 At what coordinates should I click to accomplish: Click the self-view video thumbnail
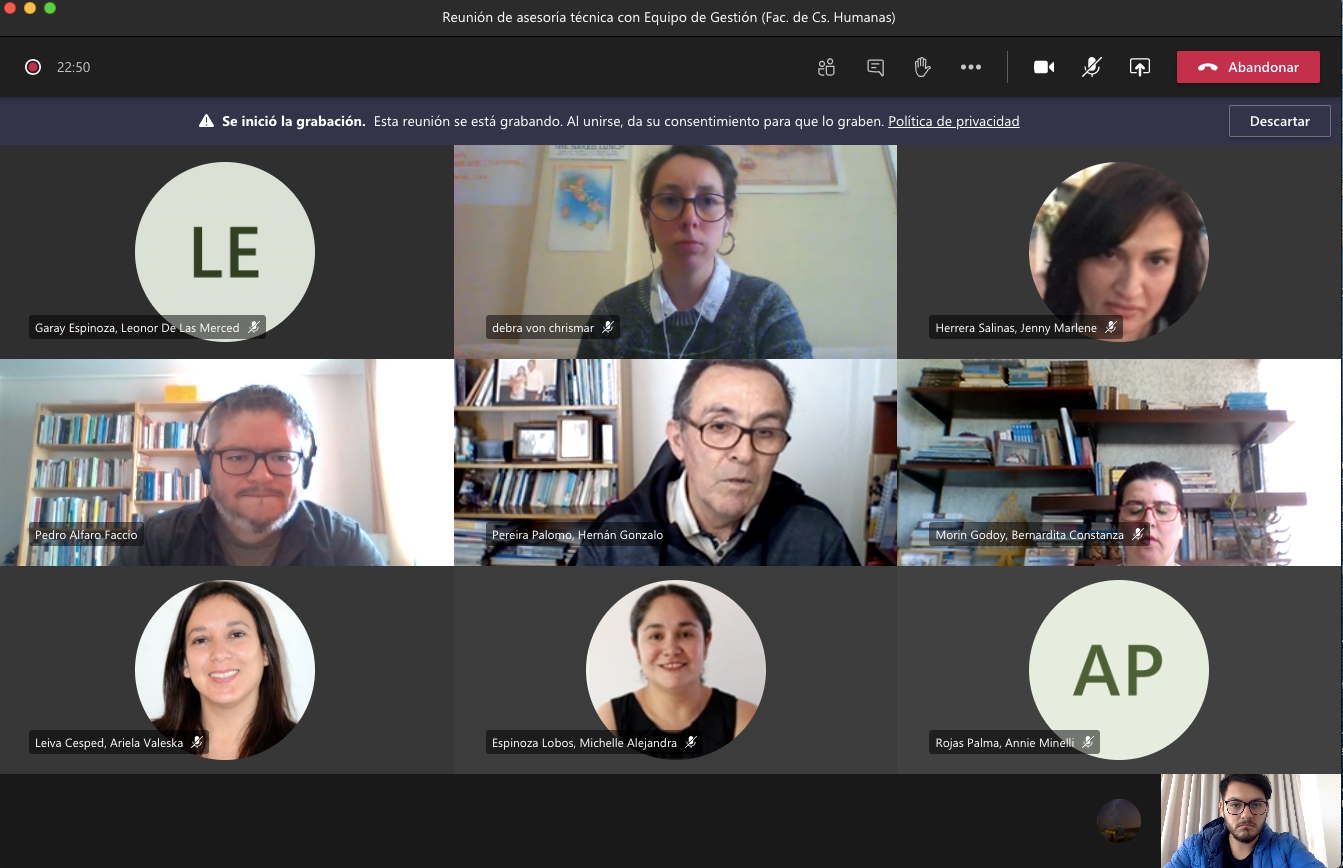1250,820
